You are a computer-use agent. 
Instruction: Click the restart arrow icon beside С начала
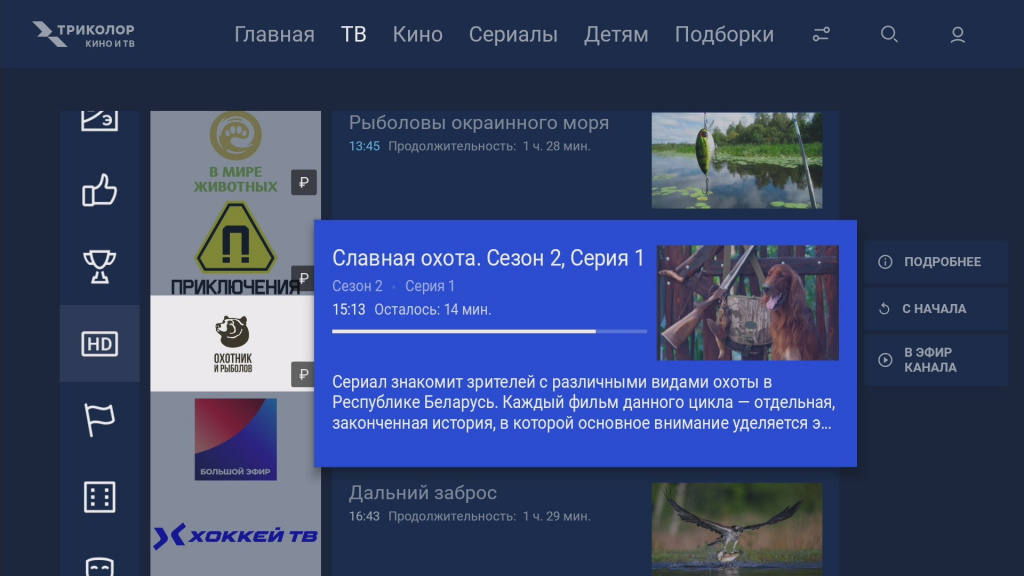click(x=884, y=309)
